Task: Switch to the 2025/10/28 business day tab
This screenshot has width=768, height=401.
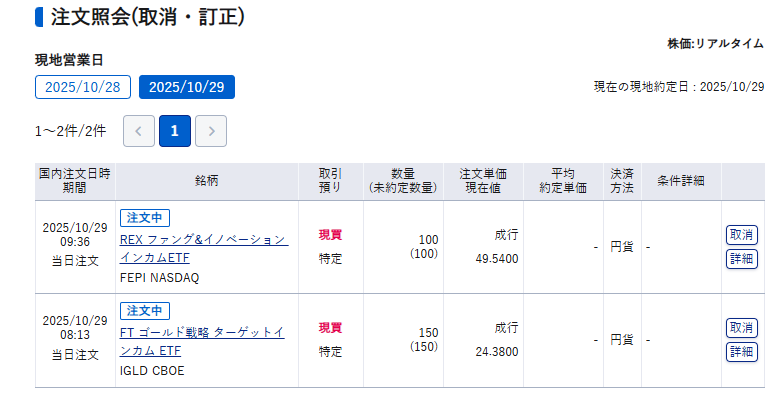Action: point(83,87)
